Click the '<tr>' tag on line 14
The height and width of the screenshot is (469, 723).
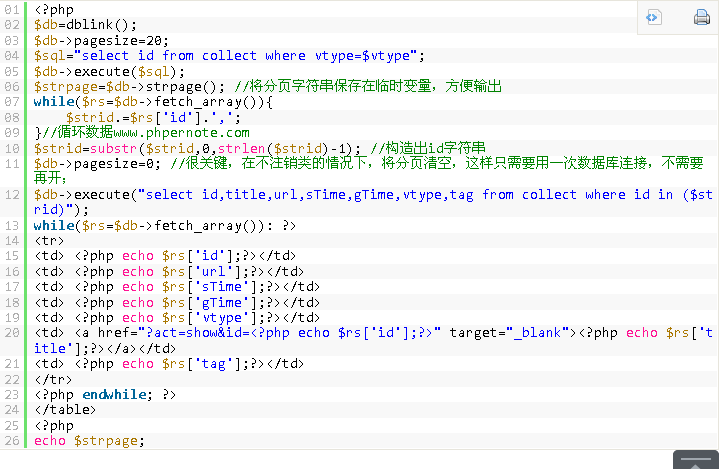coord(49,241)
